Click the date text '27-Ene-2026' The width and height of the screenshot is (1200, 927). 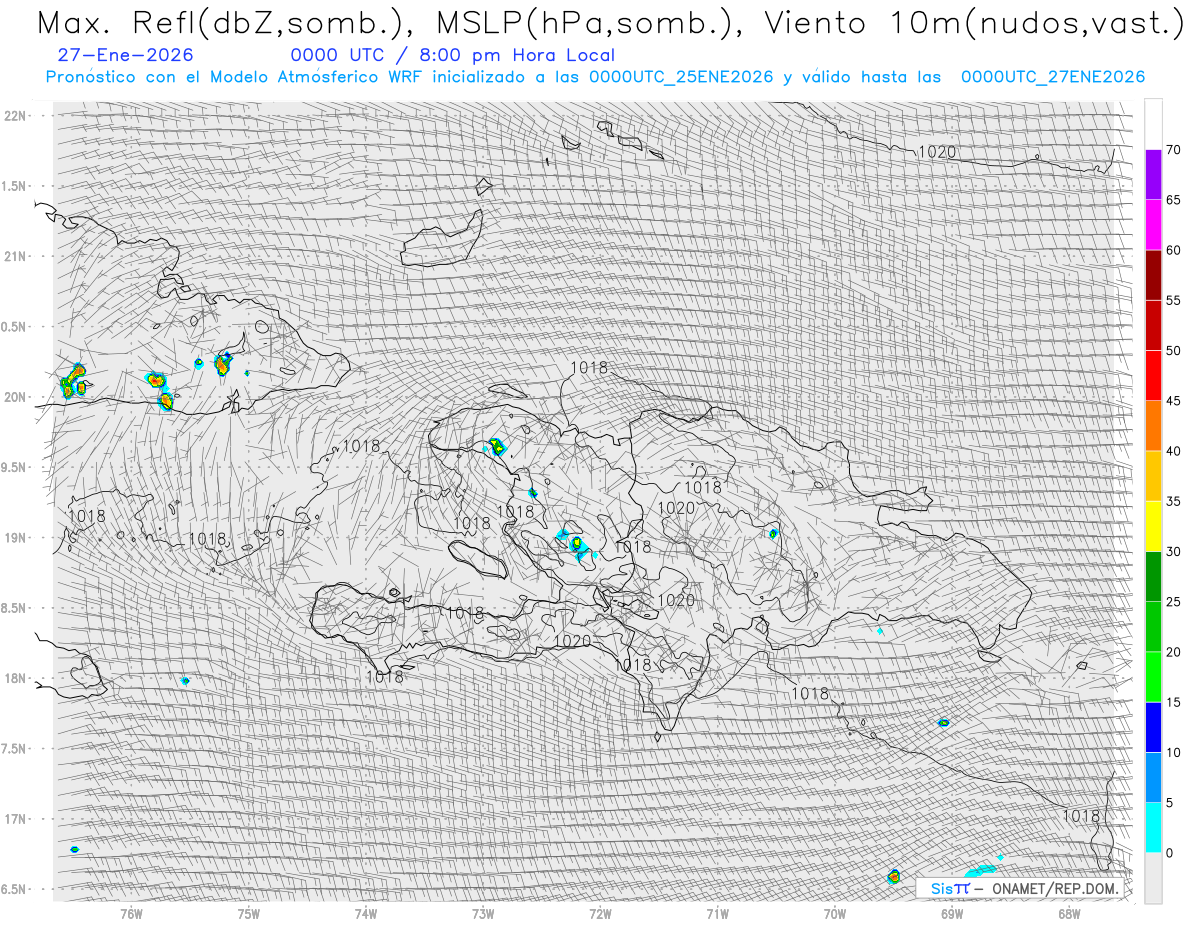tap(126, 55)
